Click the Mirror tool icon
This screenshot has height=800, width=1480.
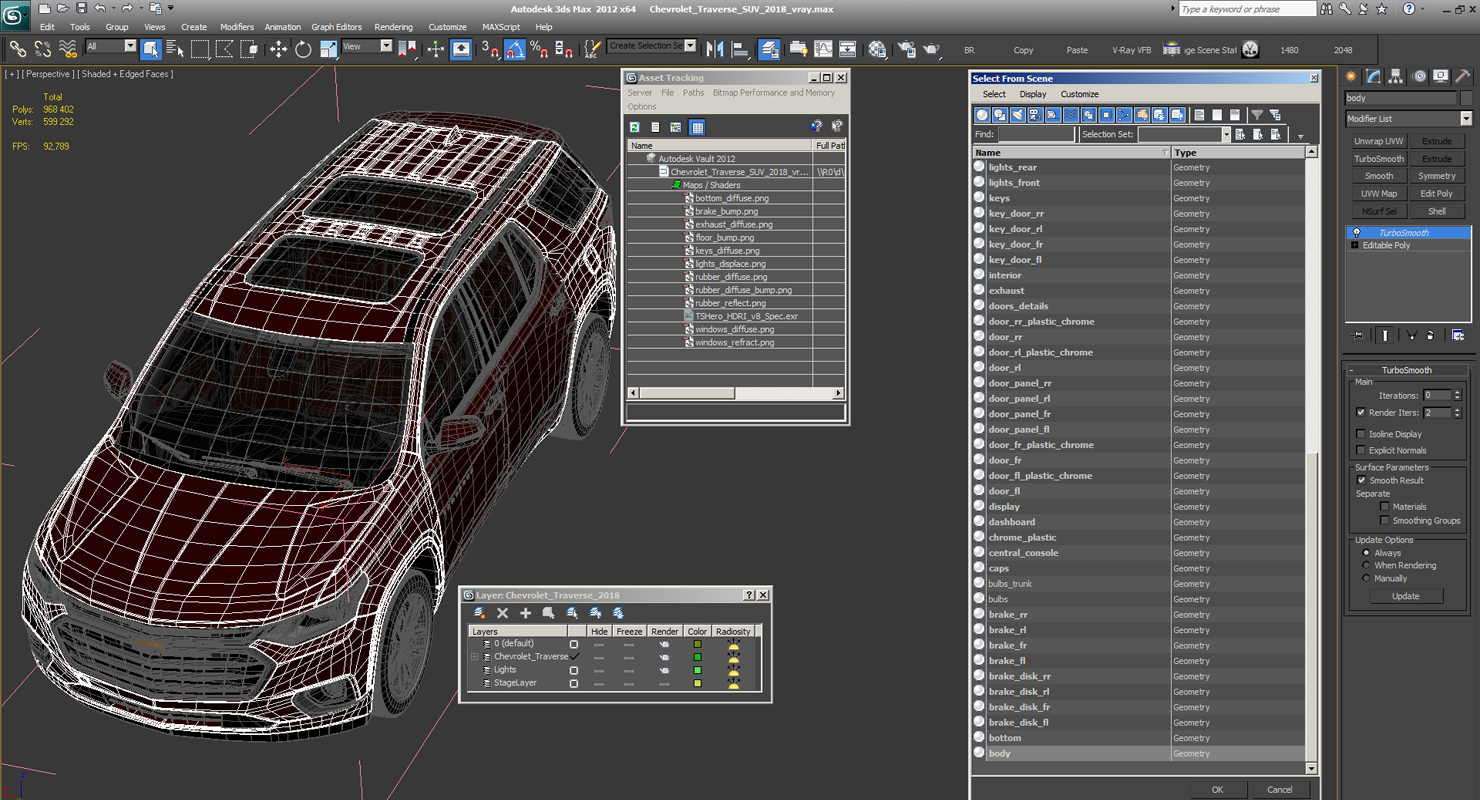tap(715, 48)
